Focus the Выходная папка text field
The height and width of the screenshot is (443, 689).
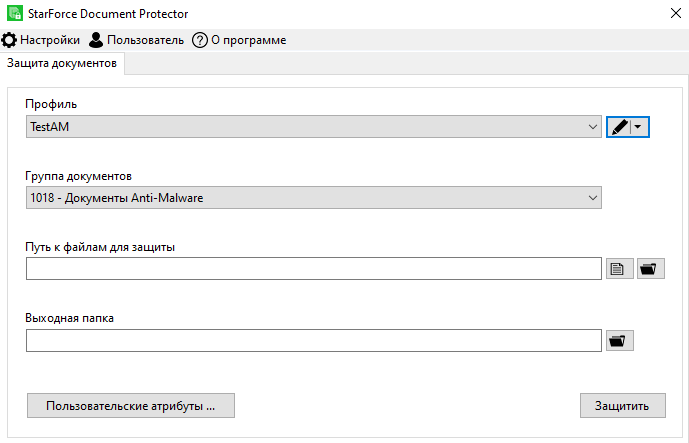pyautogui.click(x=312, y=341)
